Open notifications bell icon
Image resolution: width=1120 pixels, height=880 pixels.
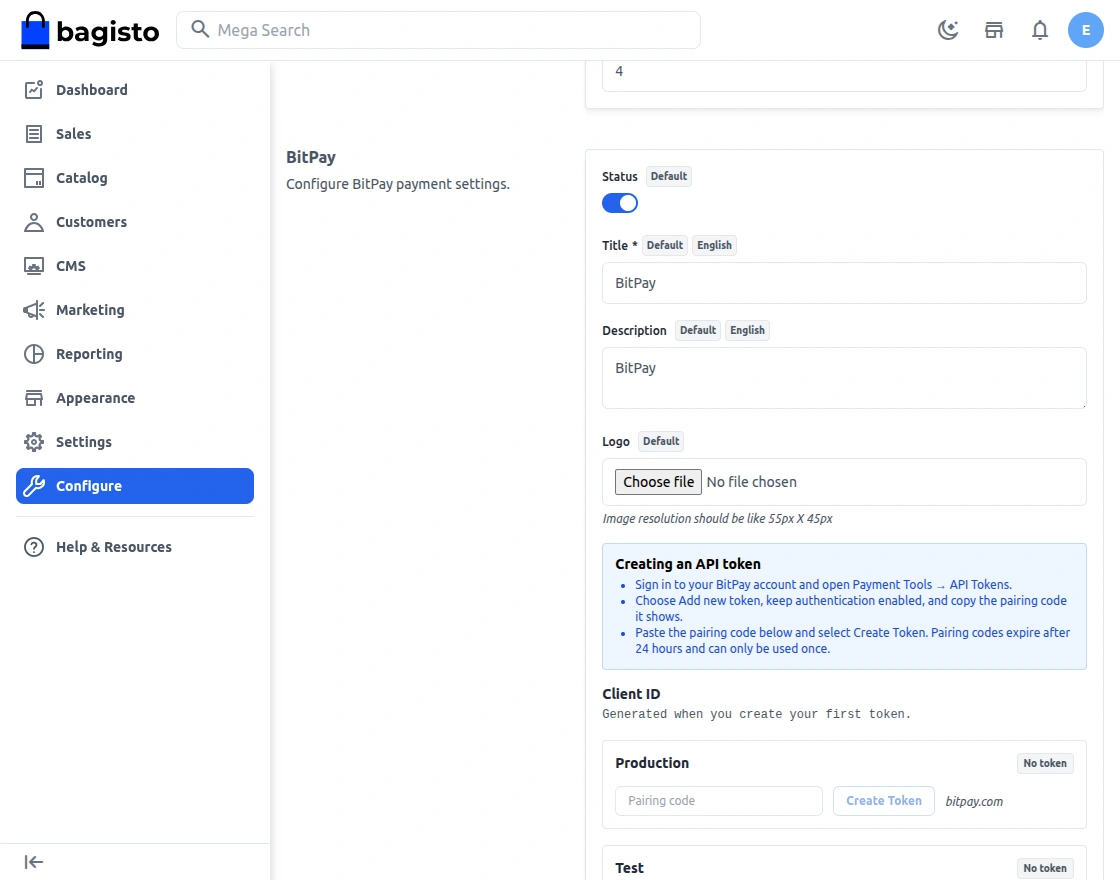click(x=1040, y=30)
